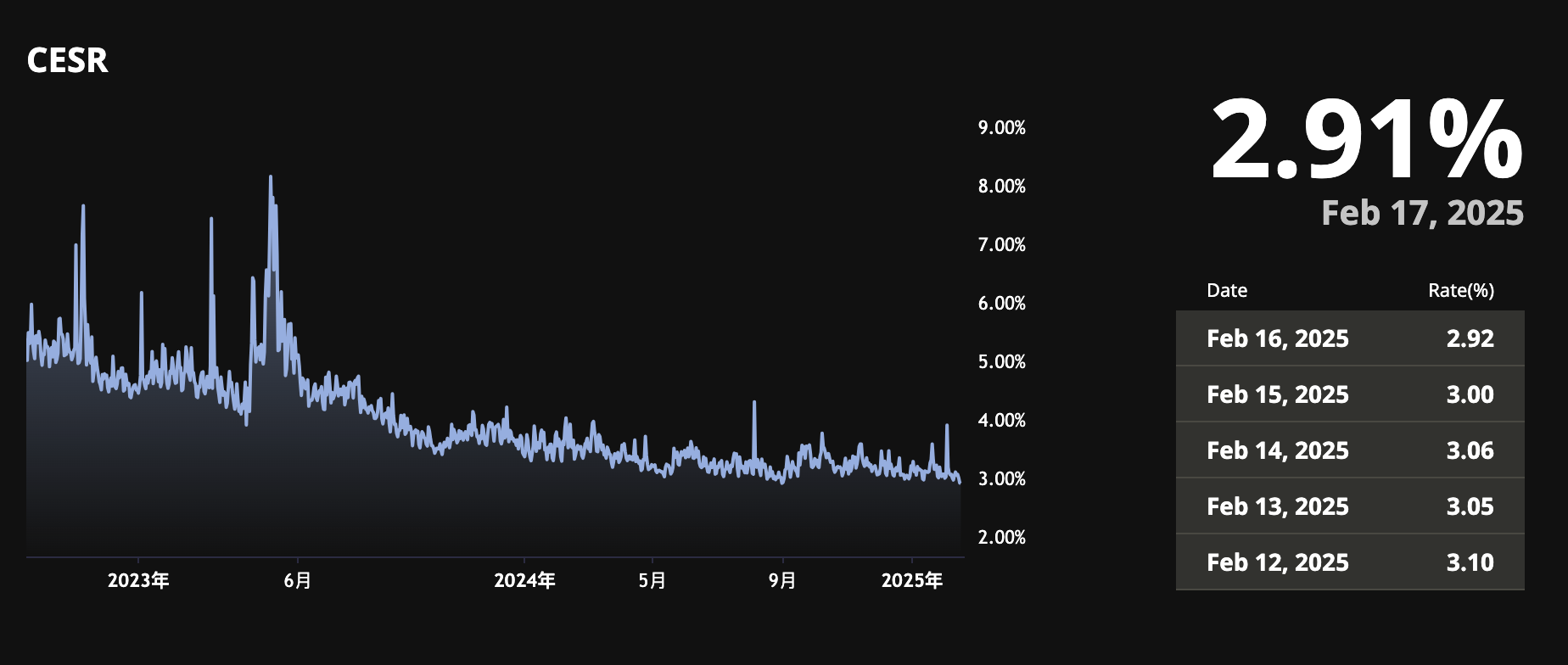Image resolution: width=1568 pixels, height=665 pixels.
Task: Select the Feb 15, 2025 table row
Action: pyautogui.click(x=1349, y=394)
